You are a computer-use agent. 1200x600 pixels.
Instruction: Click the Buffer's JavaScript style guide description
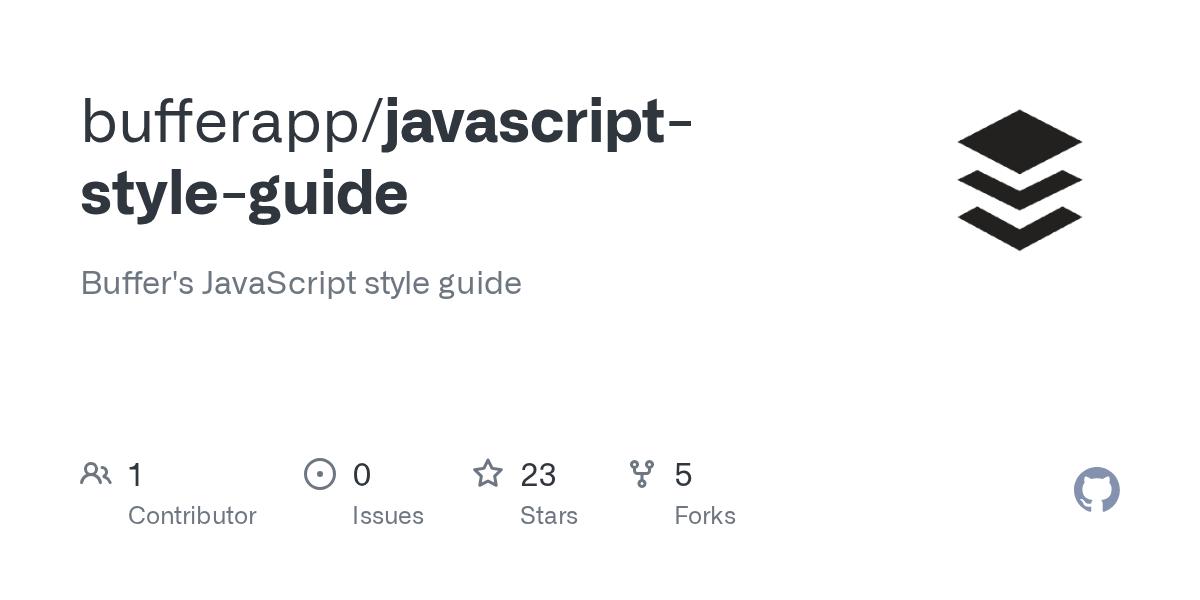(x=301, y=283)
